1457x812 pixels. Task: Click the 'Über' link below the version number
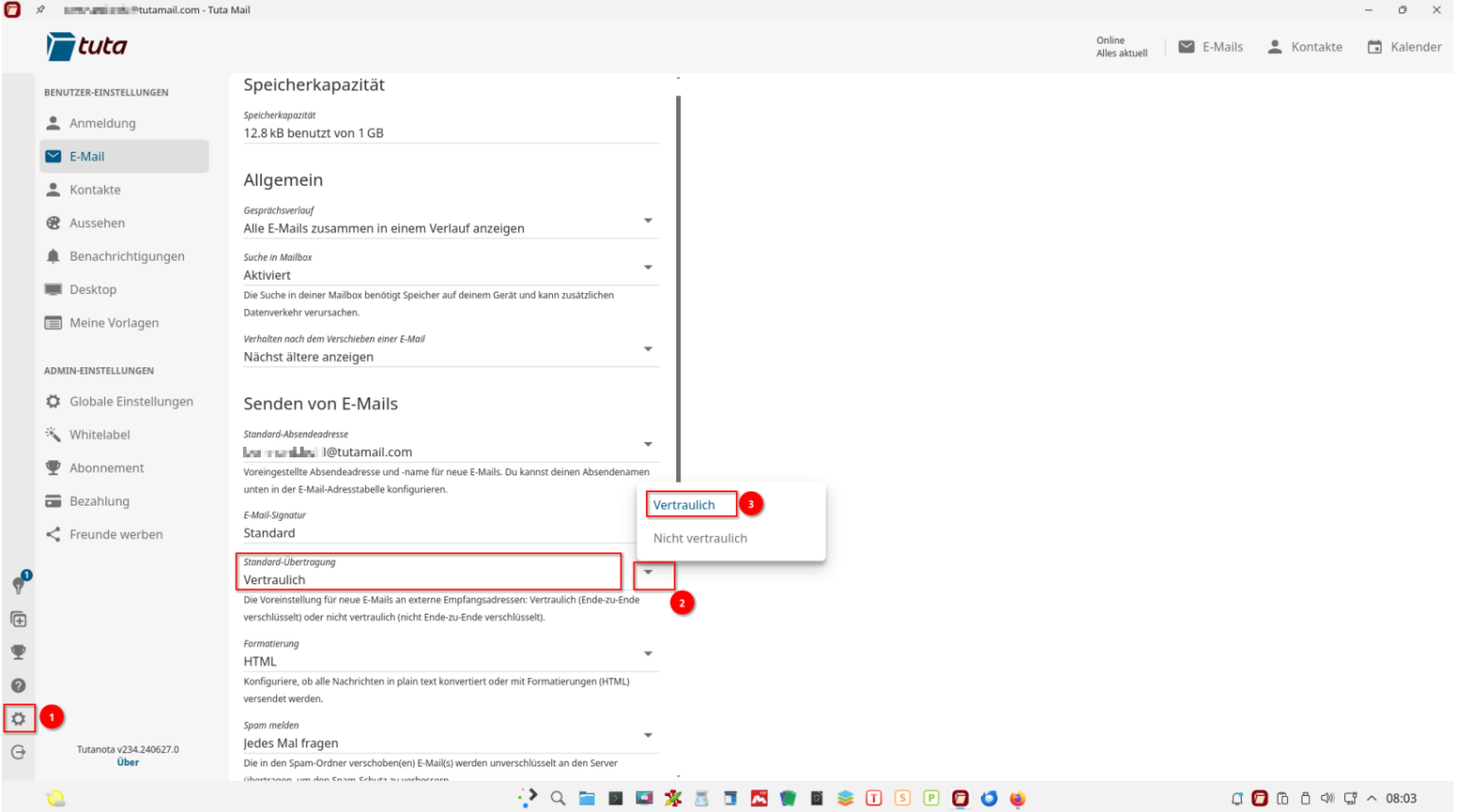click(127, 762)
